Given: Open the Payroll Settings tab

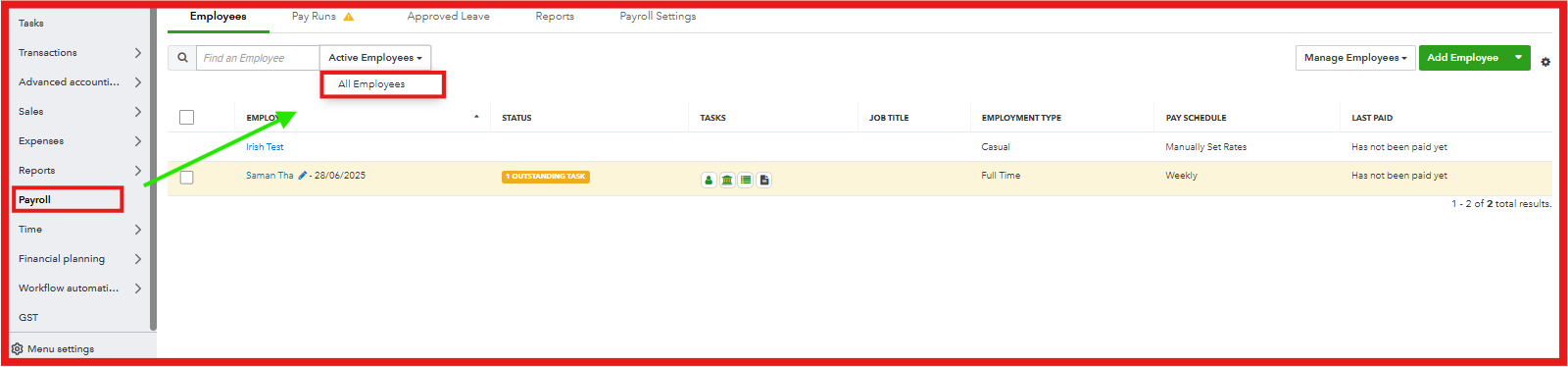Looking at the screenshot, I should pyautogui.click(x=658, y=17).
